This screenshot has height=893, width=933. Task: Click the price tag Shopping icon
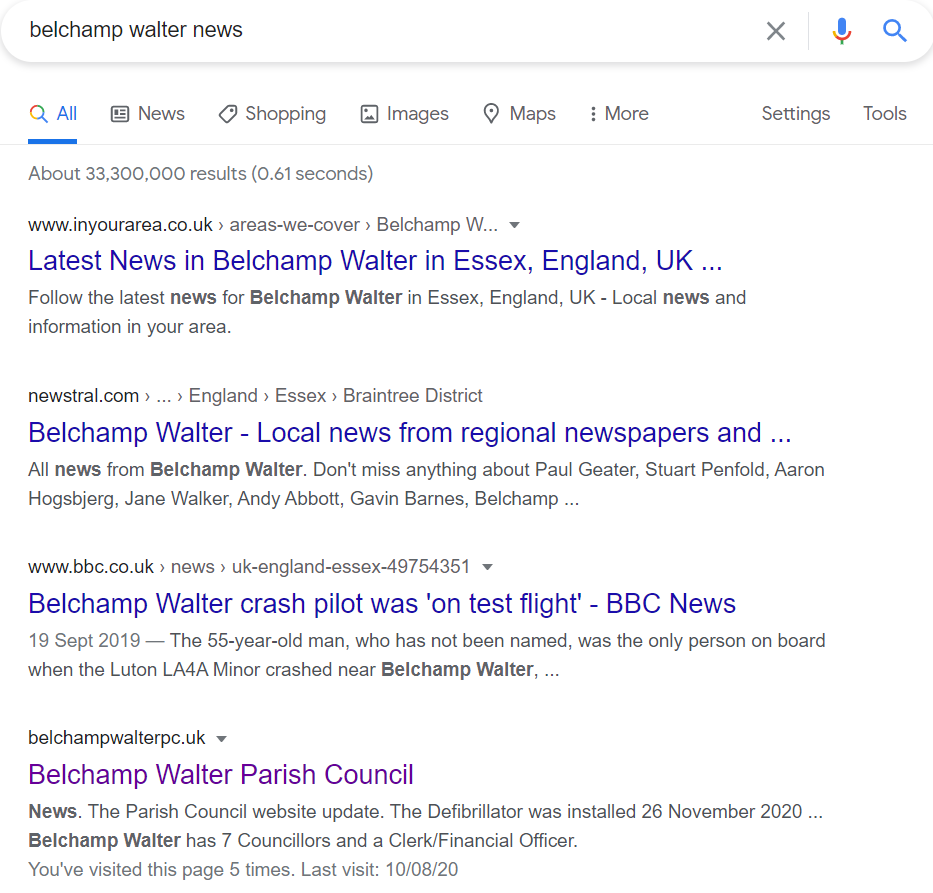click(x=227, y=114)
